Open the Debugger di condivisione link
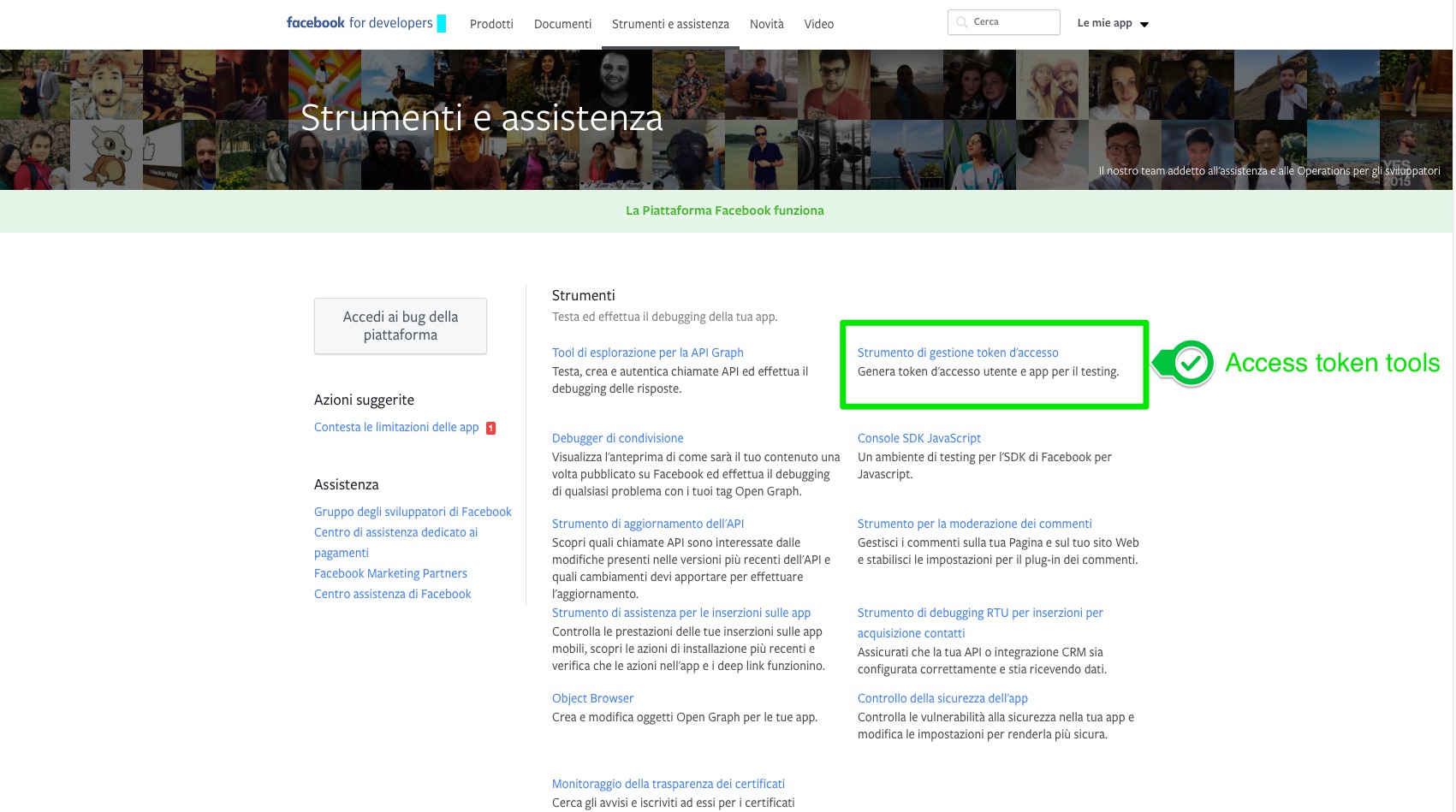 [x=617, y=438]
